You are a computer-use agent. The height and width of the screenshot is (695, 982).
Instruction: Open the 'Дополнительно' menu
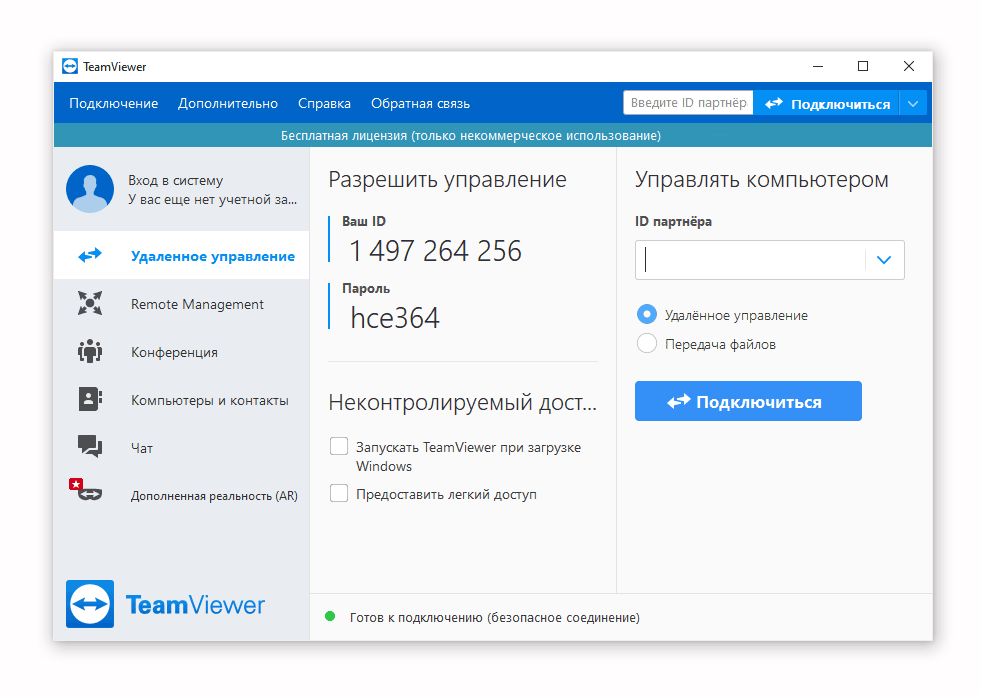(228, 103)
